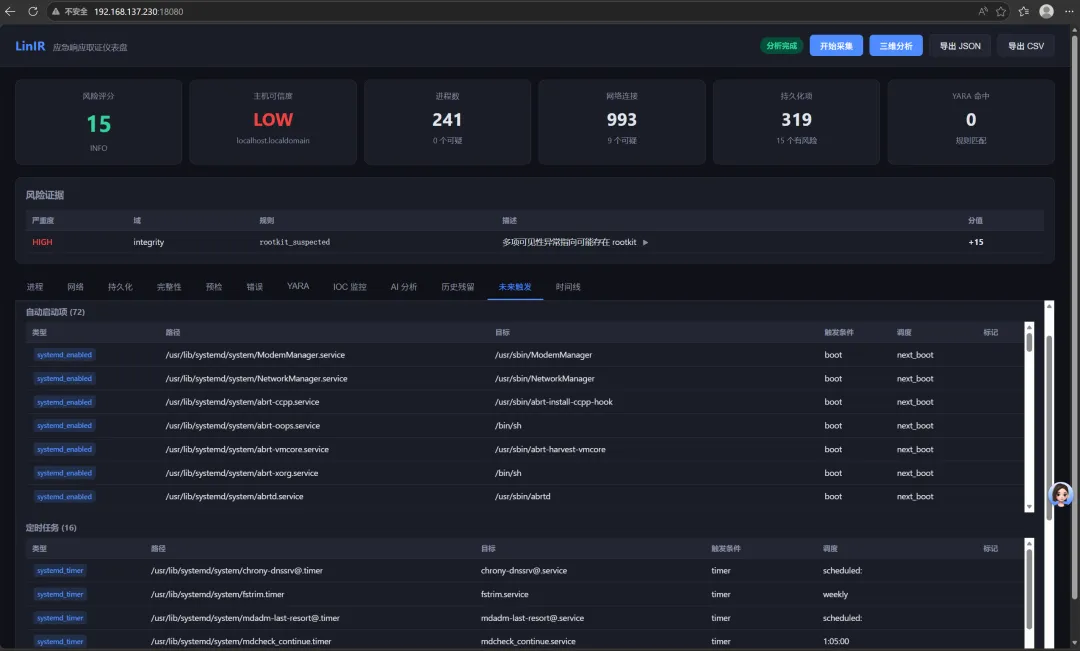Switch to the 持久化 tab

(120, 287)
